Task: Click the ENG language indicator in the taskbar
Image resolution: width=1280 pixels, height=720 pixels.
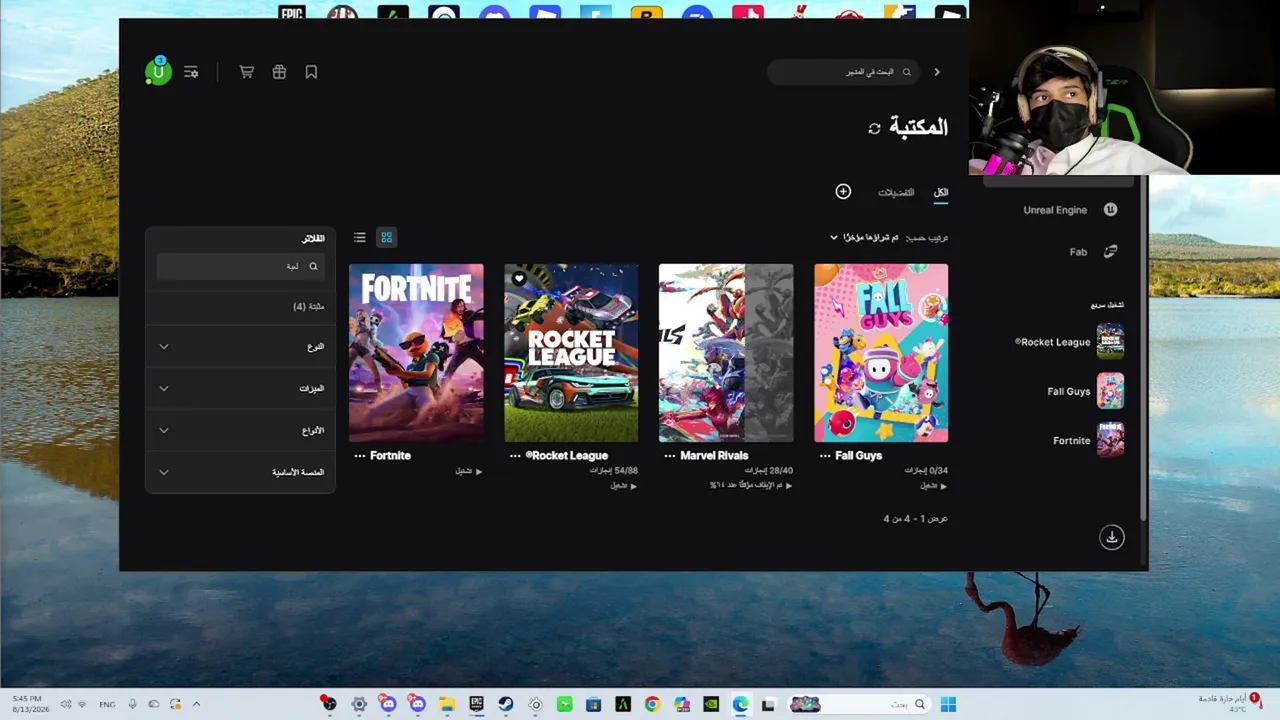Action: 107,704
